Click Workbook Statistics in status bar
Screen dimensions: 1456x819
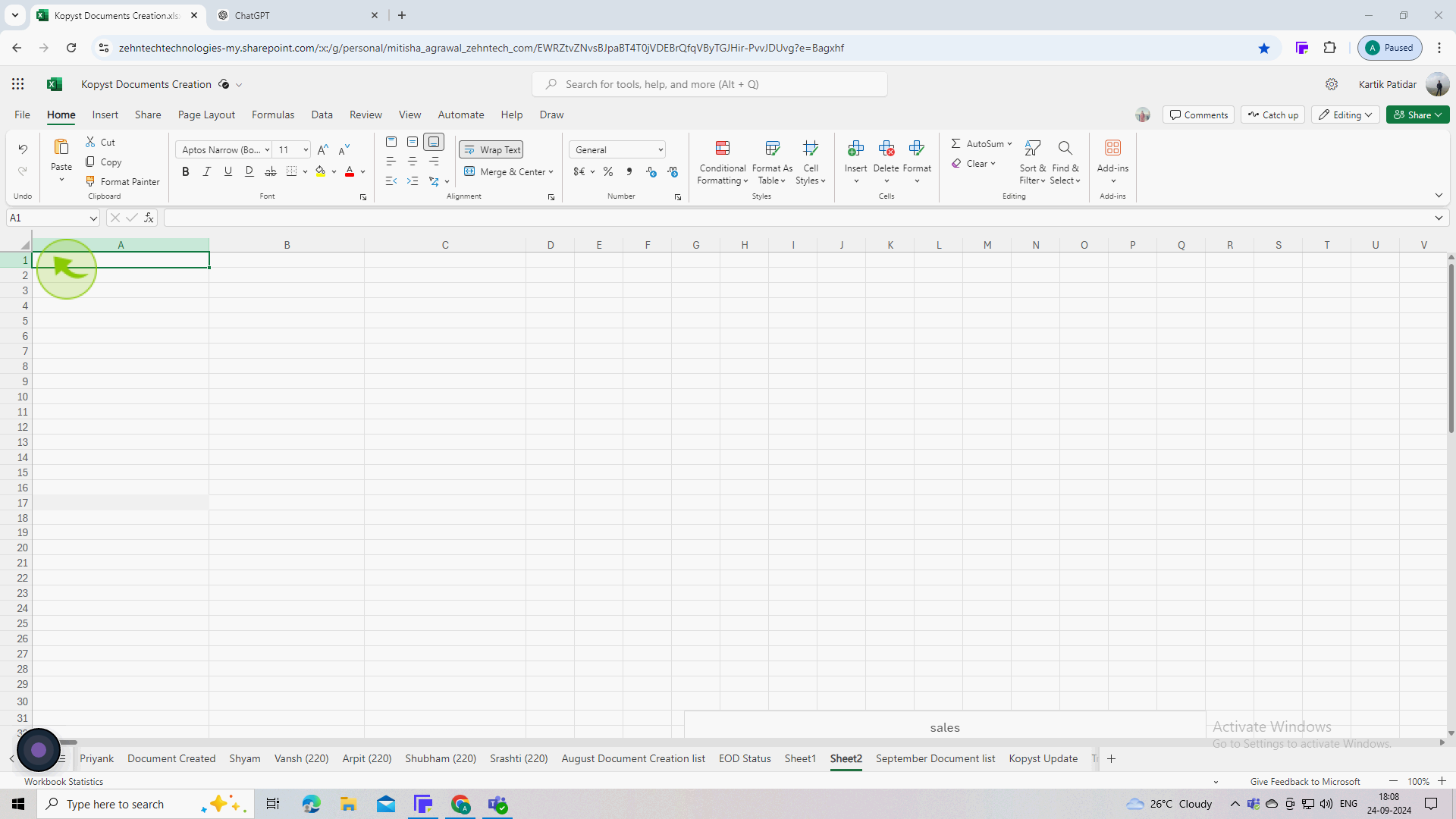(x=64, y=781)
